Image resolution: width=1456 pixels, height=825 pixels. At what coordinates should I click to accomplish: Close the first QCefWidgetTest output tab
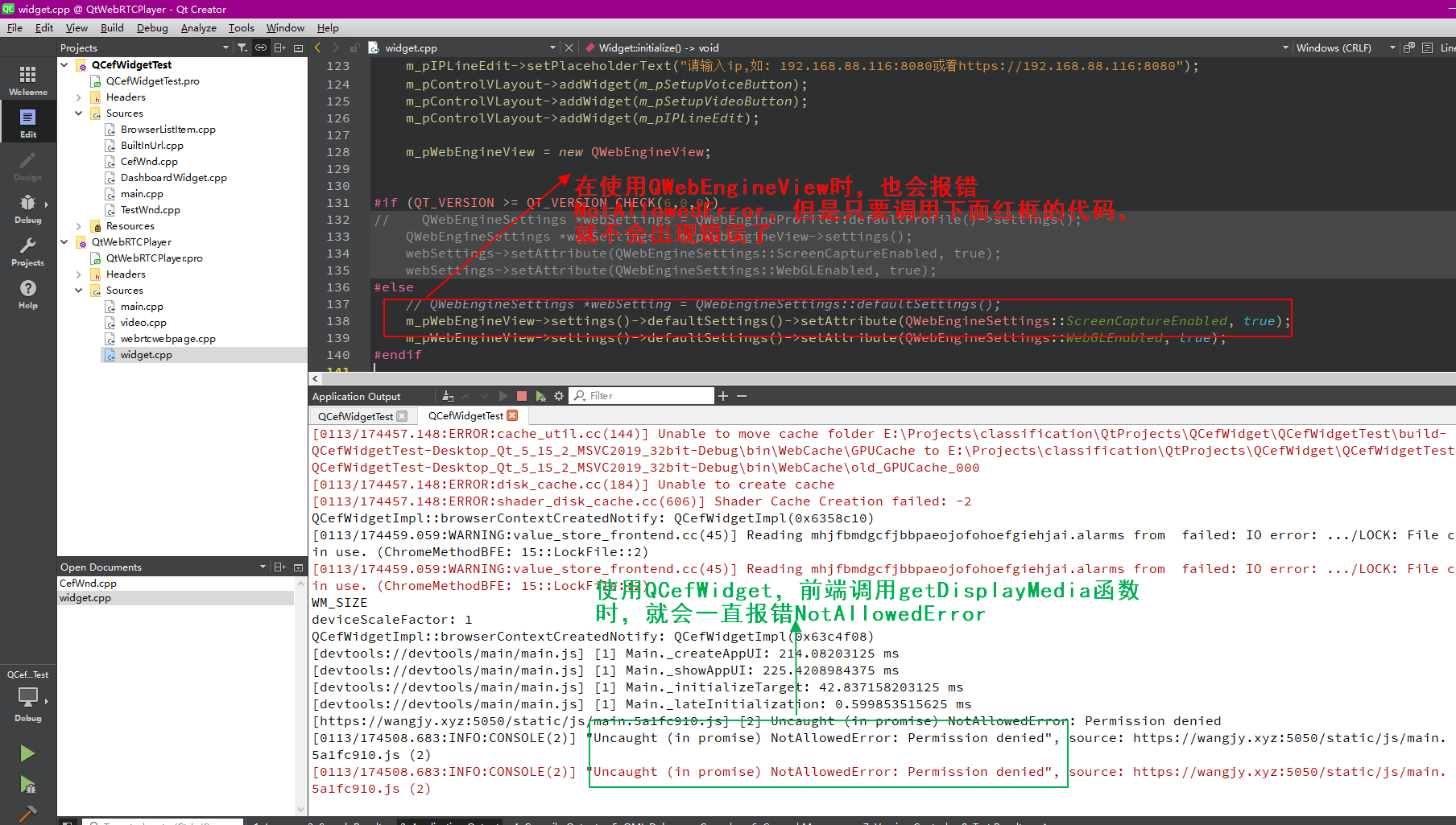tap(402, 416)
